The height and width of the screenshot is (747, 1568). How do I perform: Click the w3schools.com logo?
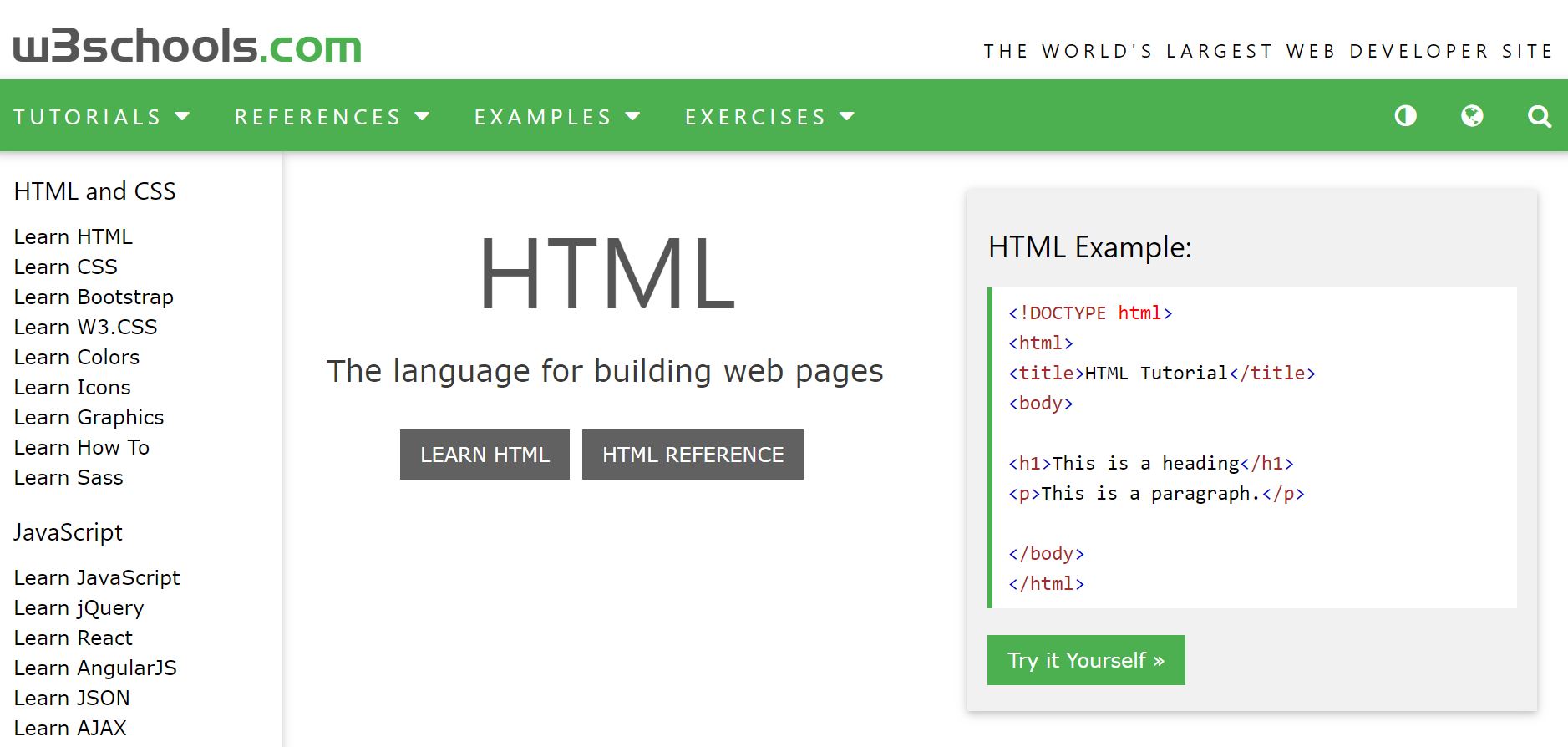click(187, 46)
